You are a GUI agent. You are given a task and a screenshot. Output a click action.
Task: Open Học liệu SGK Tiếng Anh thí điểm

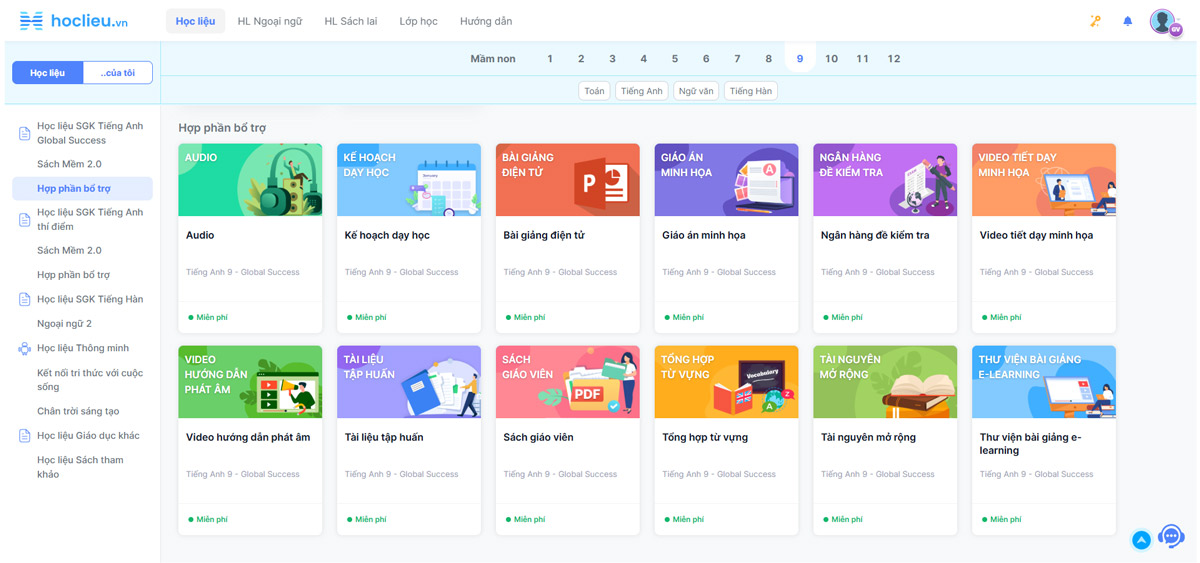pos(90,219)
